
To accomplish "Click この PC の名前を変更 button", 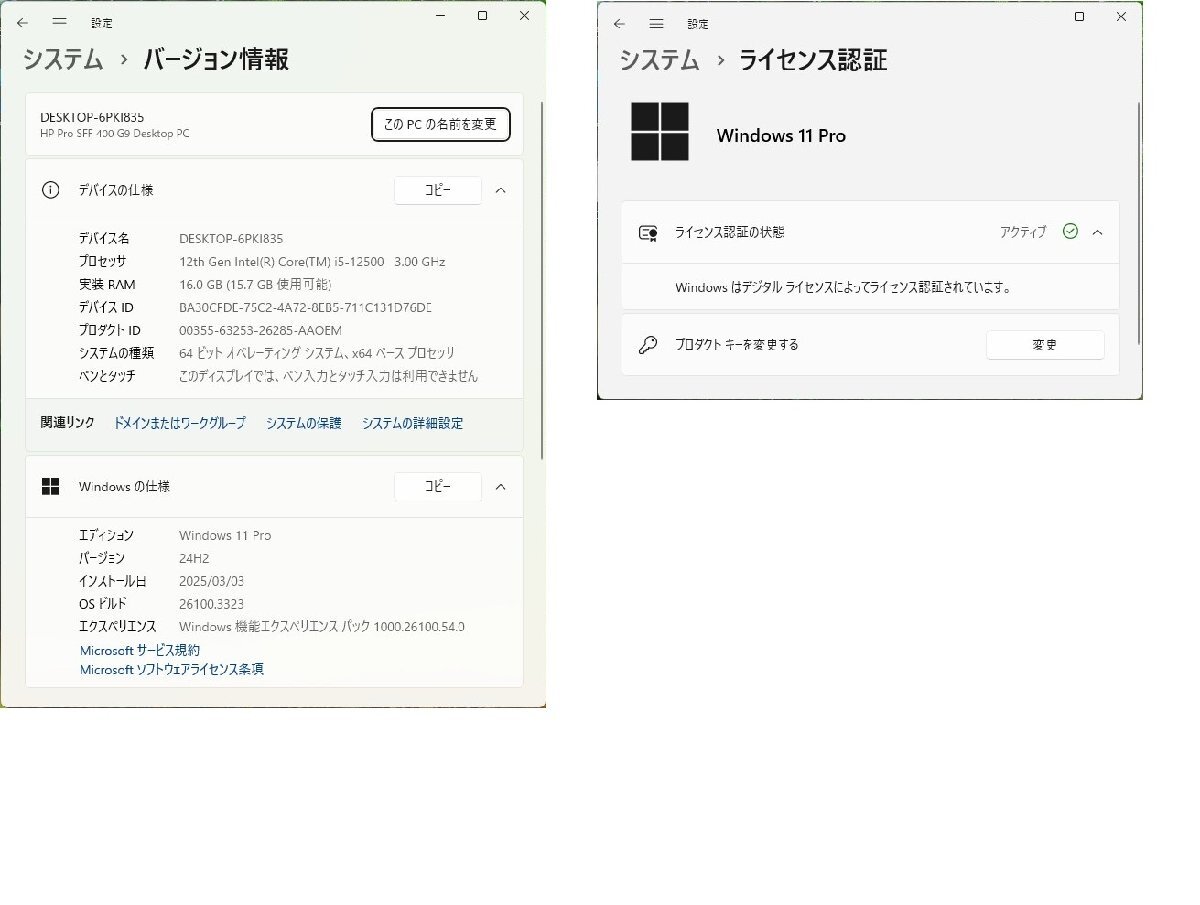I will pyautogui.click(x=441, y=124).
